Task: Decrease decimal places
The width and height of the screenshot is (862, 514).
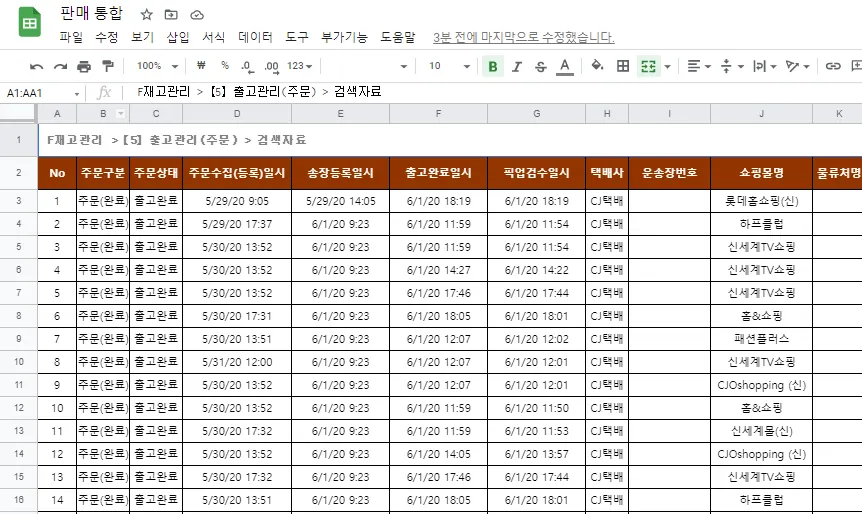Action: [x=247, y=67]
